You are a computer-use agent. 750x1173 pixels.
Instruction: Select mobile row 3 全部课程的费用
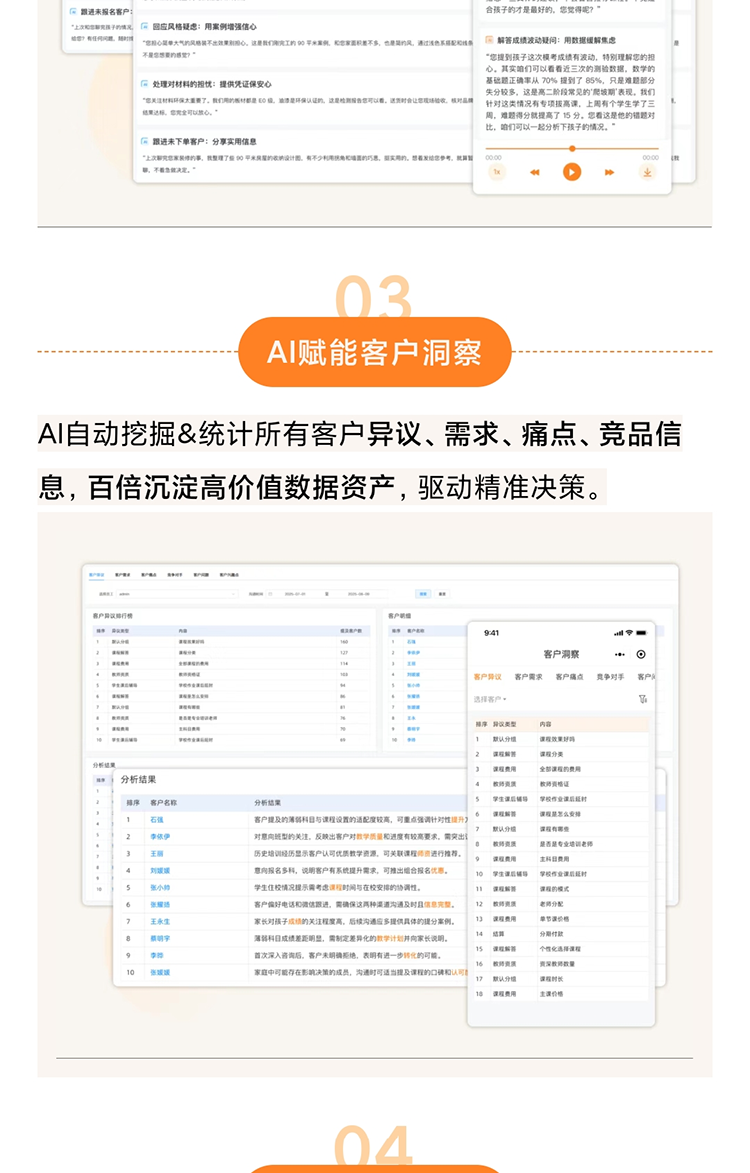561,769
